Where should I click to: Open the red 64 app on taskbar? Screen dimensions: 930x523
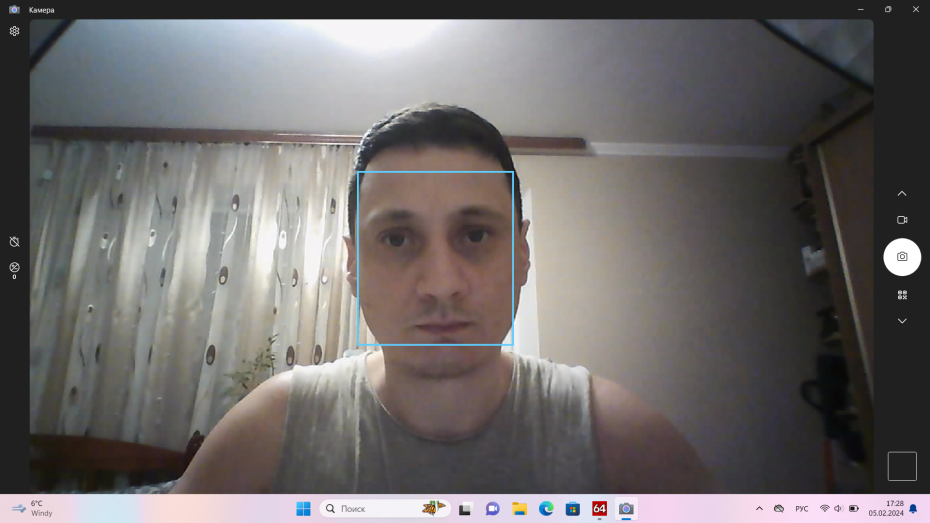tap(600, 509)
